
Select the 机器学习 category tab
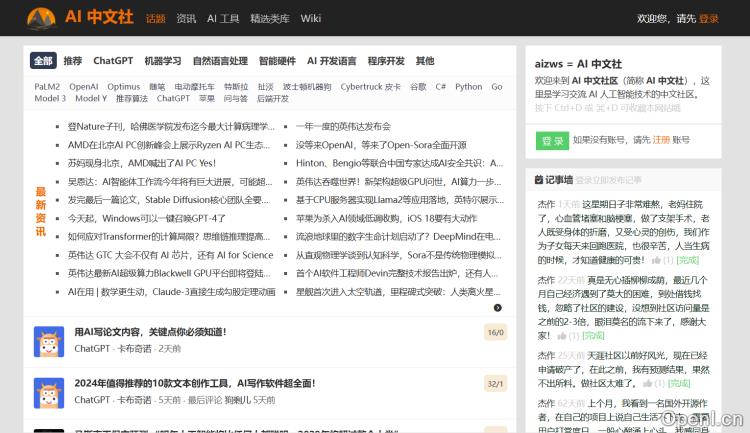pos(163,61)
